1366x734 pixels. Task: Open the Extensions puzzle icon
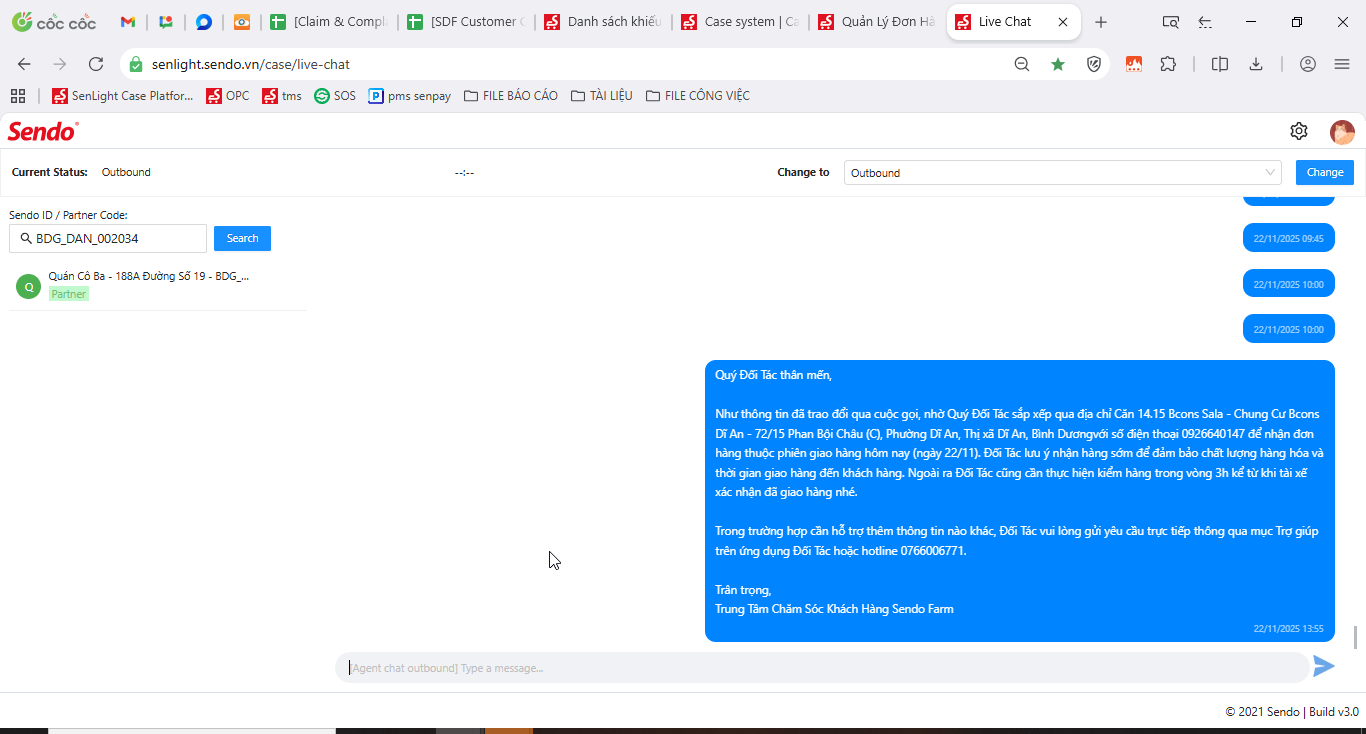[x=1168, y=64]
